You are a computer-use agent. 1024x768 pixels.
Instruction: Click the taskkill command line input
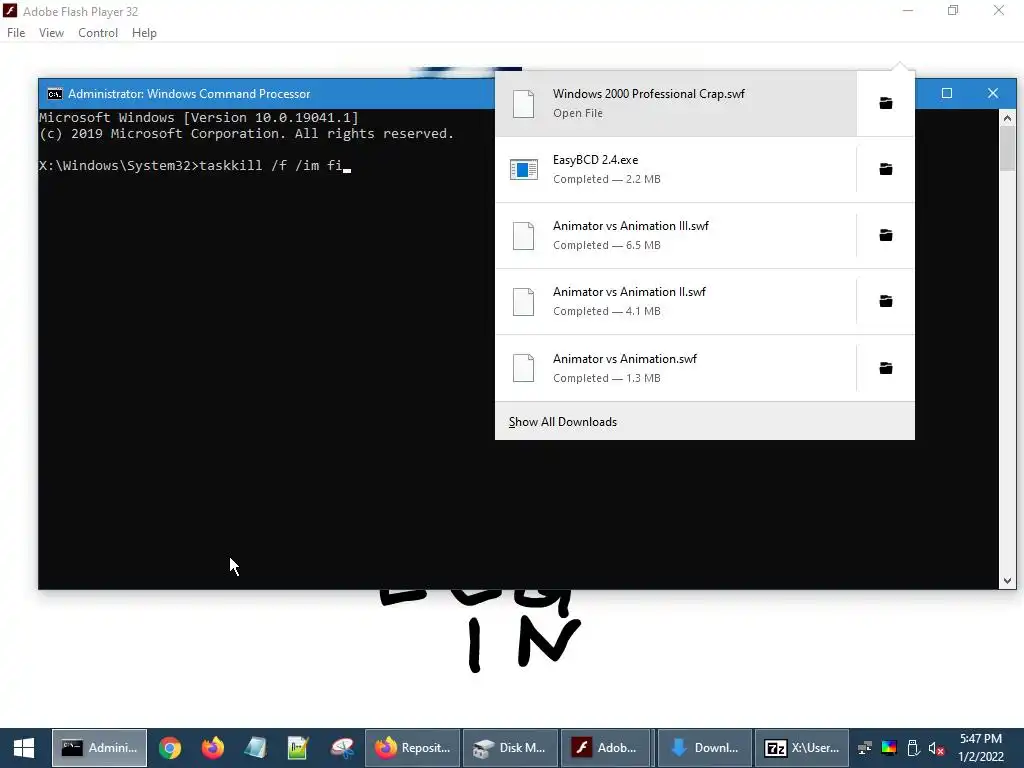point(195,166)
